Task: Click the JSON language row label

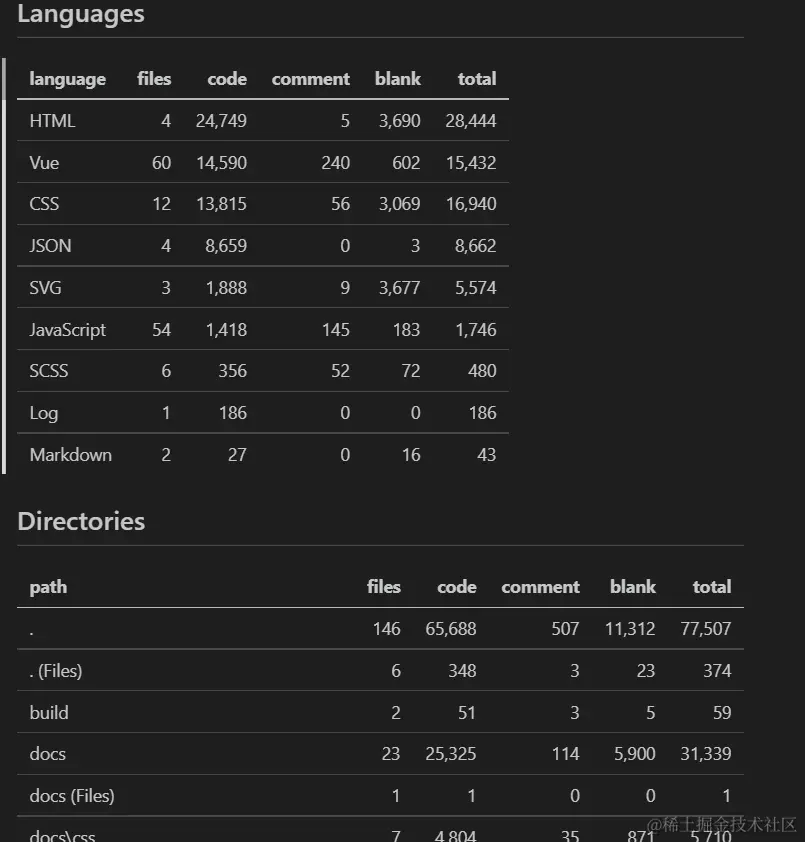Action: [x=50, y=246]
